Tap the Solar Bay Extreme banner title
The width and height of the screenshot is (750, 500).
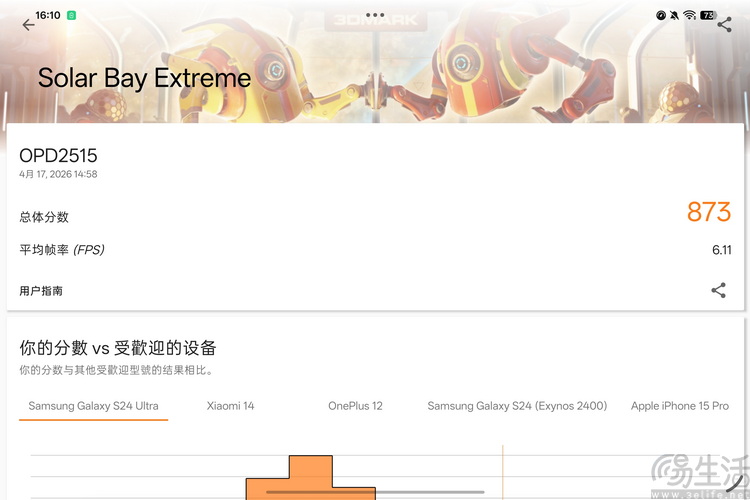pyautogui.click(x=144, y=78)
